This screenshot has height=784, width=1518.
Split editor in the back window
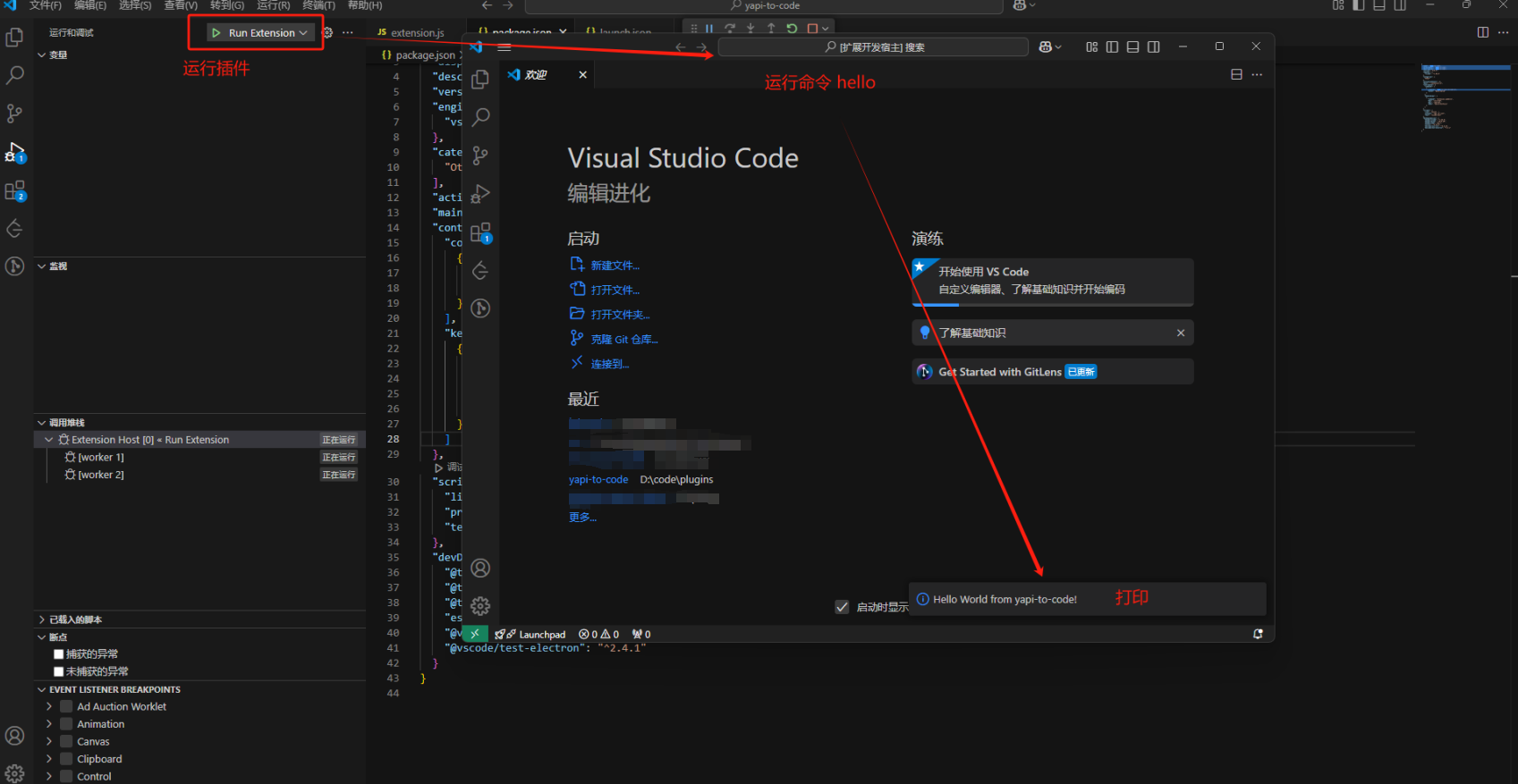tap(1482, 32)
